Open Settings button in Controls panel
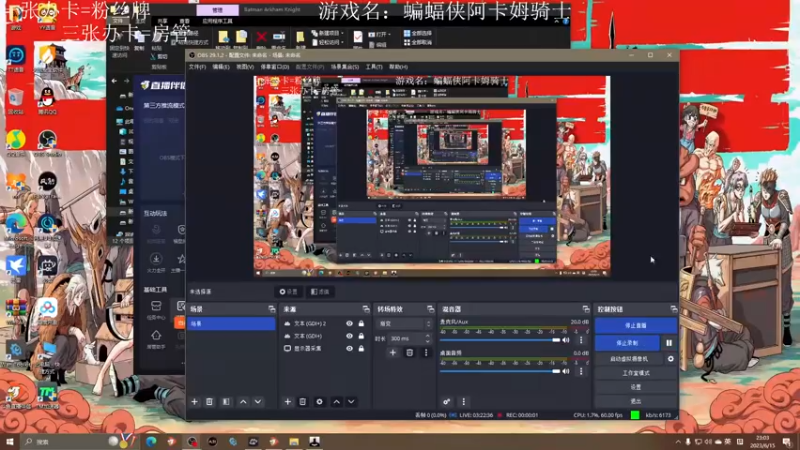 coord(636,387)
